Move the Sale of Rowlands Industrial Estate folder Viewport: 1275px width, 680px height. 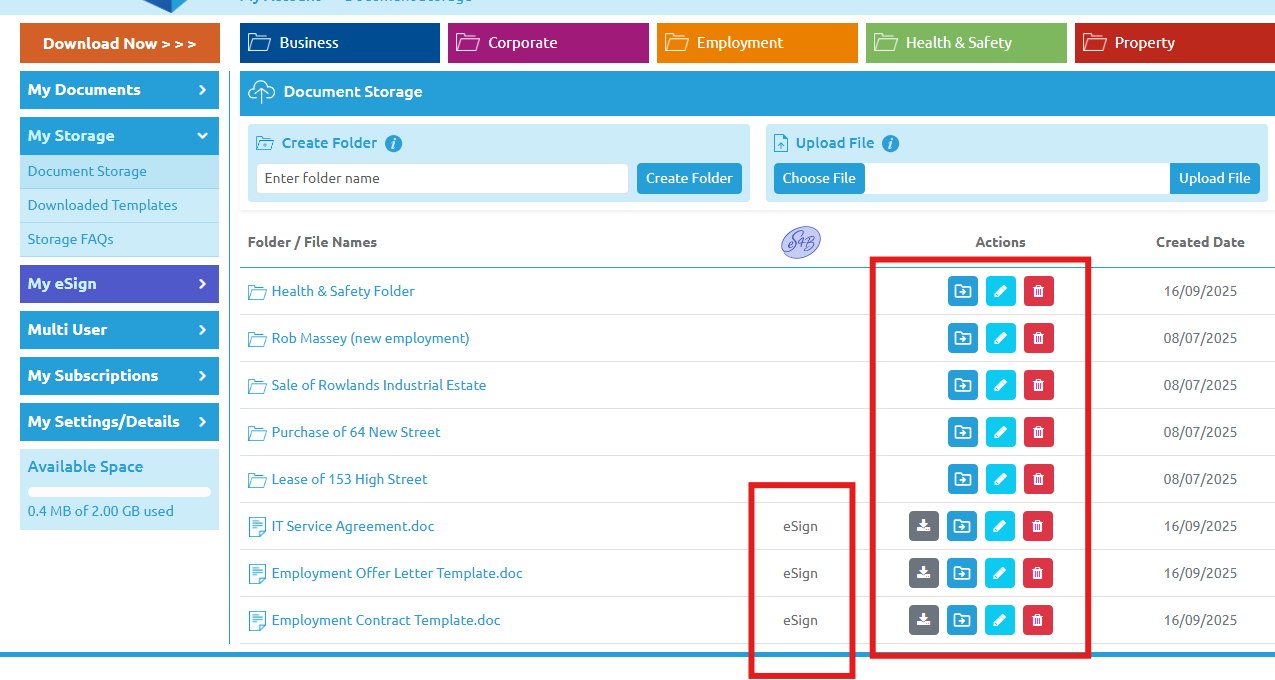962,385
